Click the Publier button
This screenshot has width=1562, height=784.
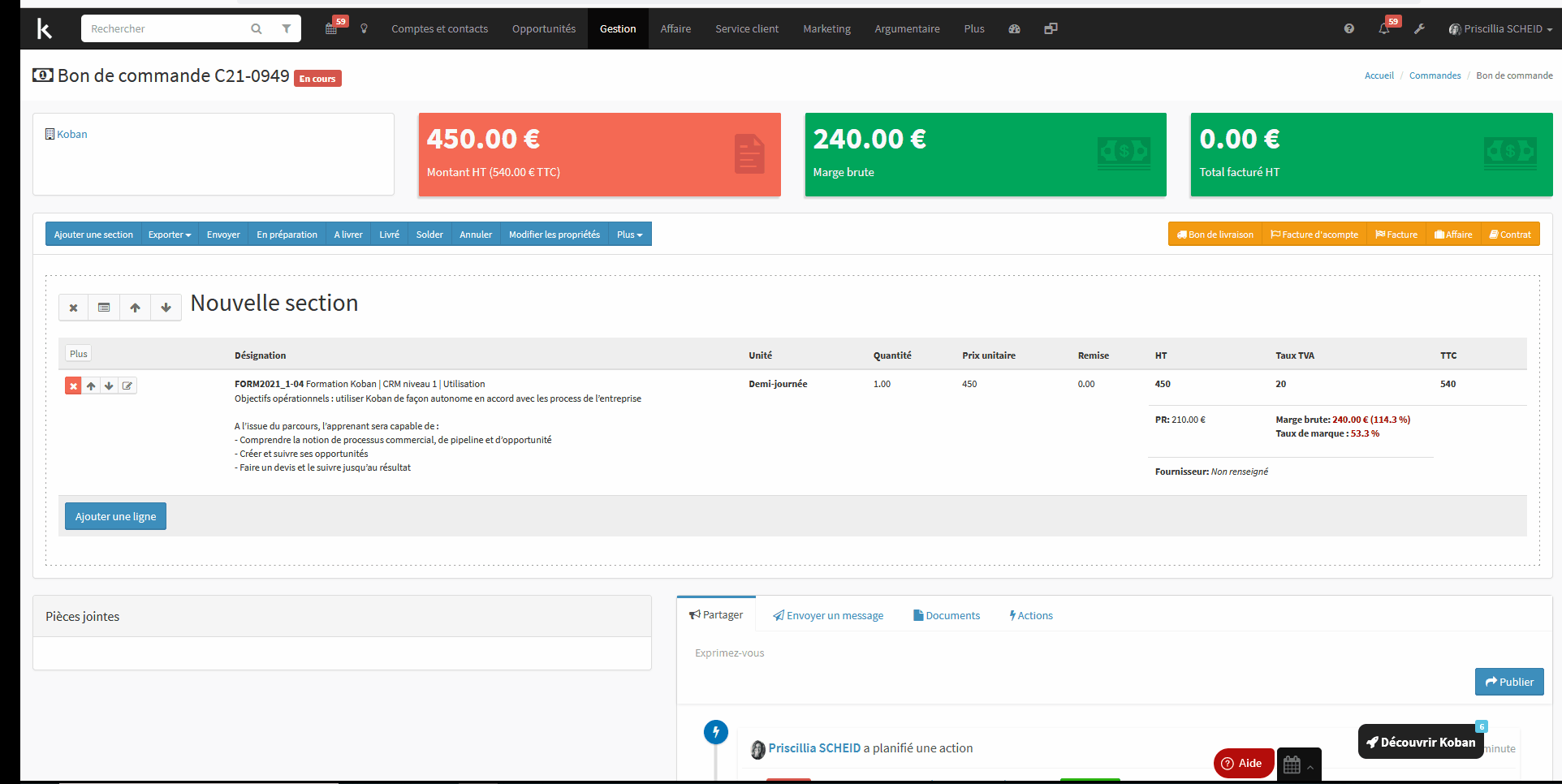[1509, 682]
